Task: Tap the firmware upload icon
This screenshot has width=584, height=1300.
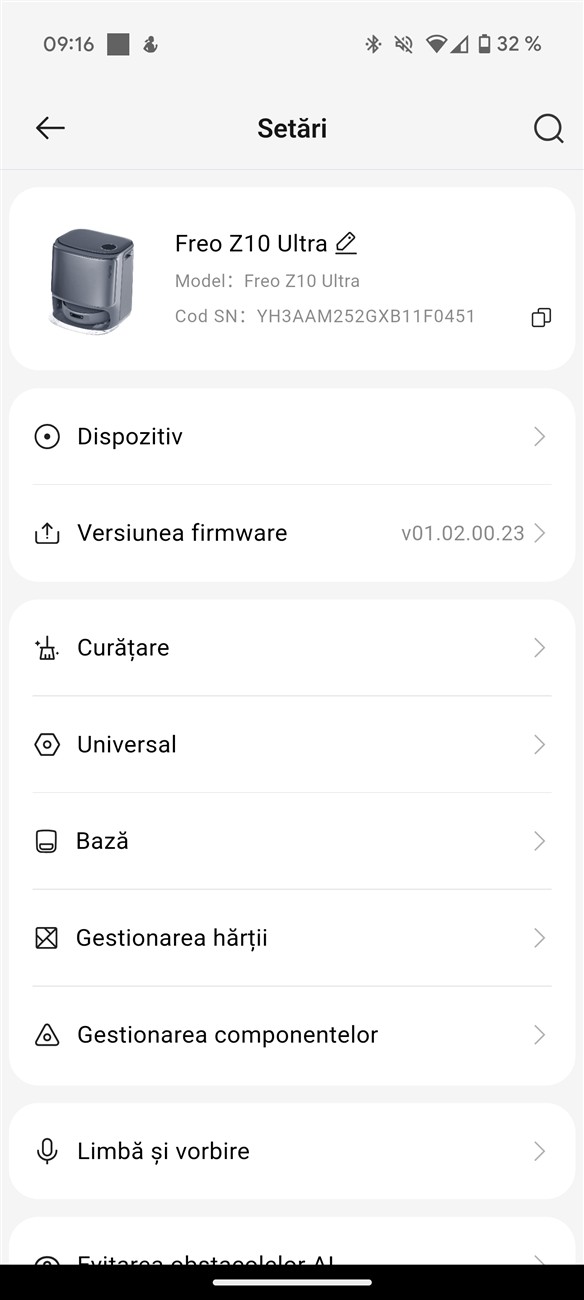Action: (x=47, y=533)
